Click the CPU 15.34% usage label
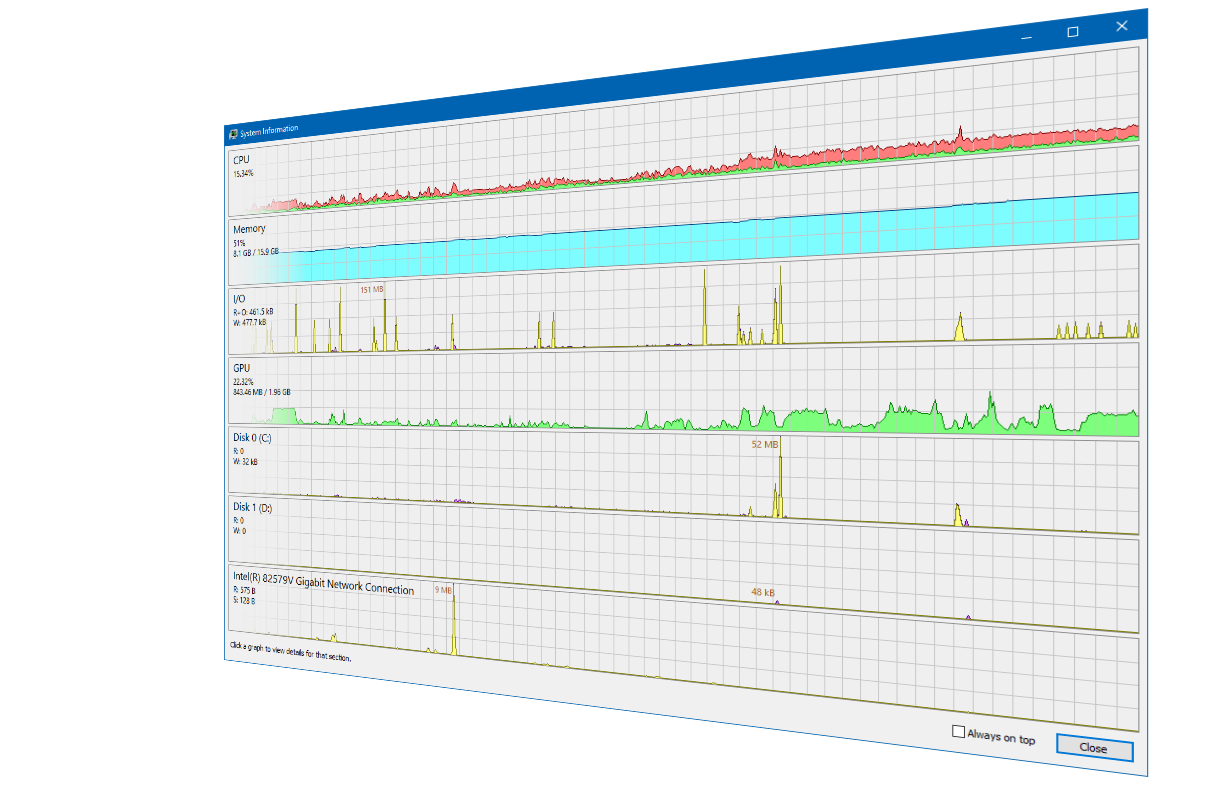Viewport: 1206px width, 785px height. (x=243, y=174)
